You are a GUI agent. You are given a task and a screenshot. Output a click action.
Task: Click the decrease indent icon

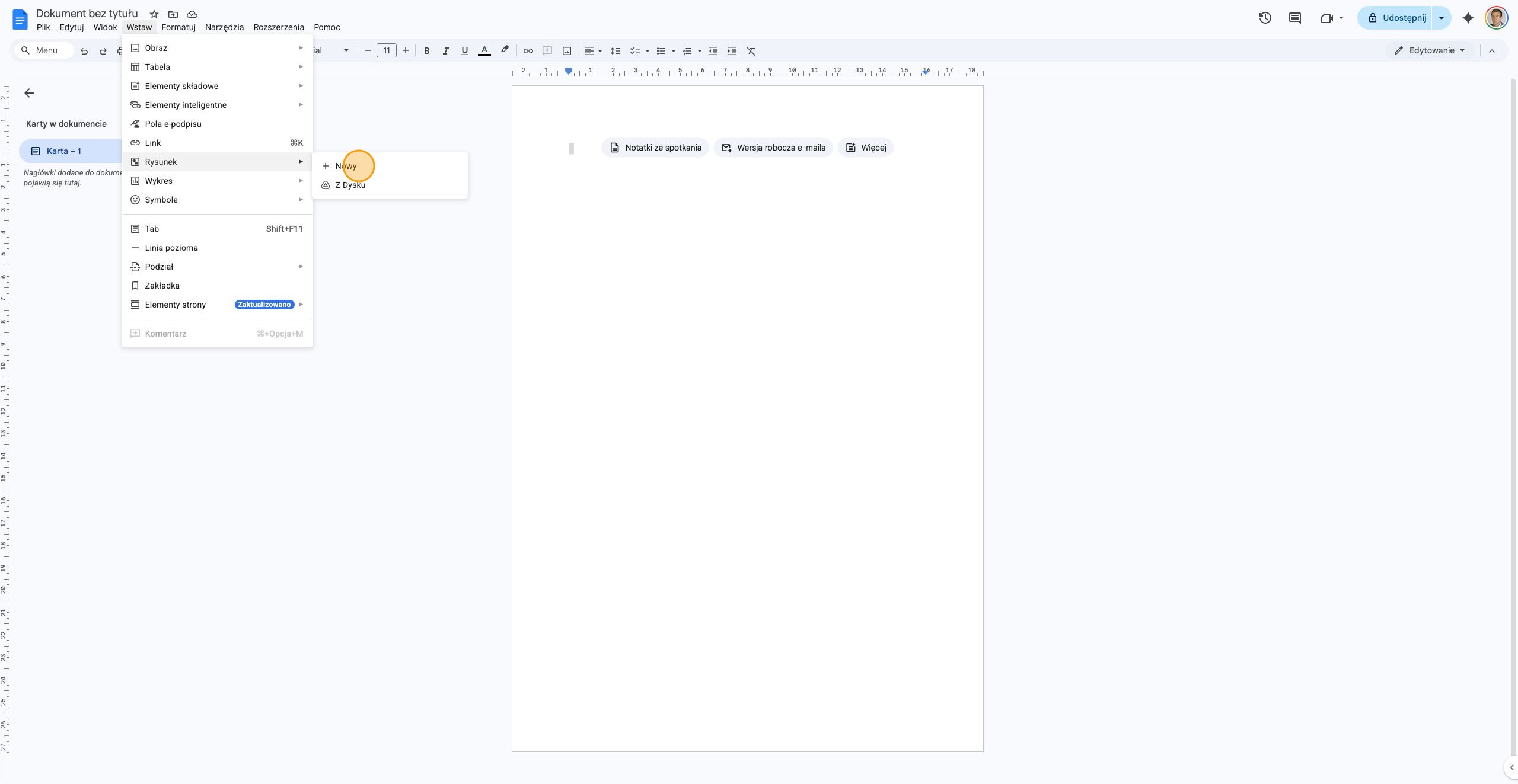click(713, 51)
